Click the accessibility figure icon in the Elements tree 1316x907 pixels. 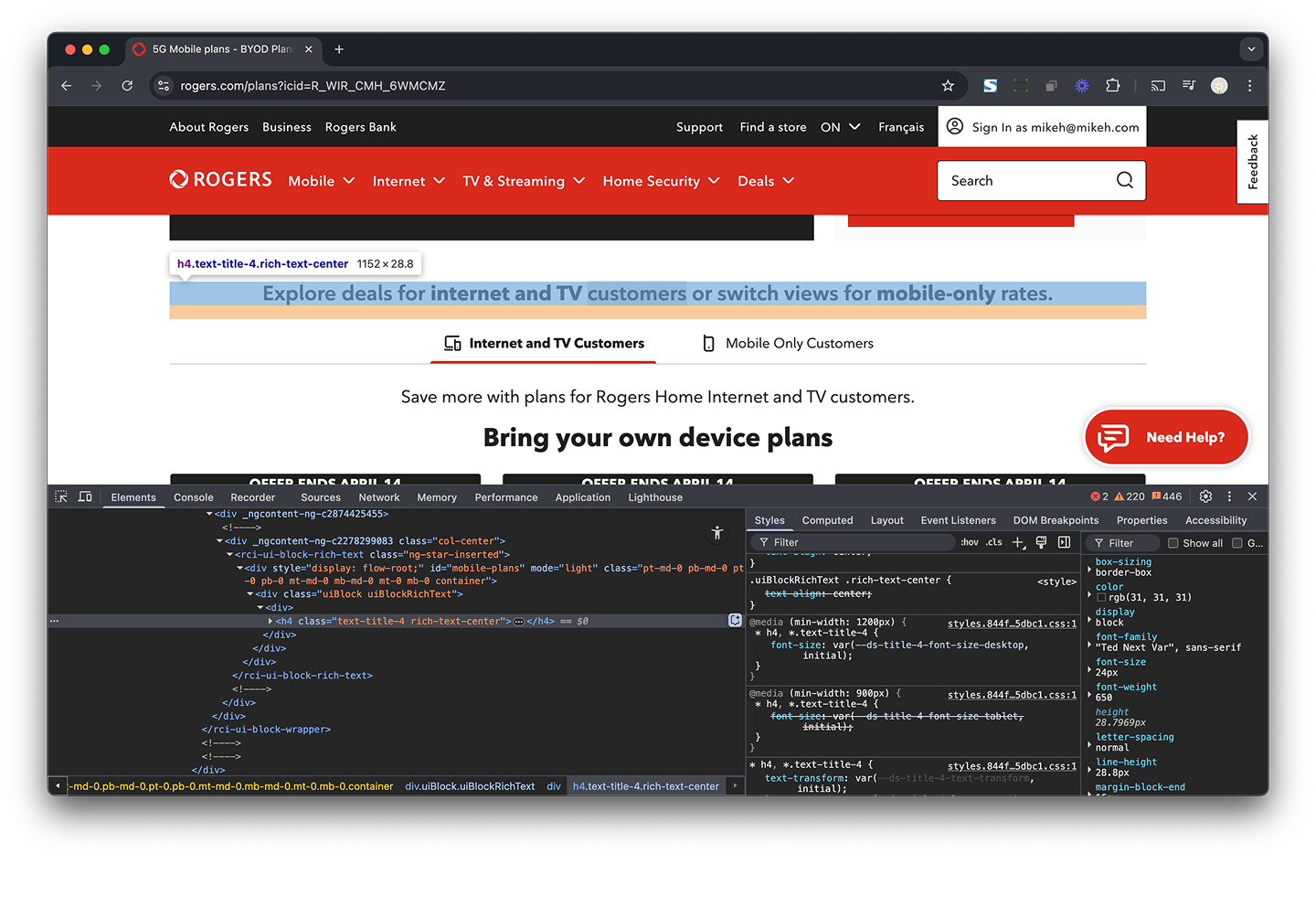717,533
